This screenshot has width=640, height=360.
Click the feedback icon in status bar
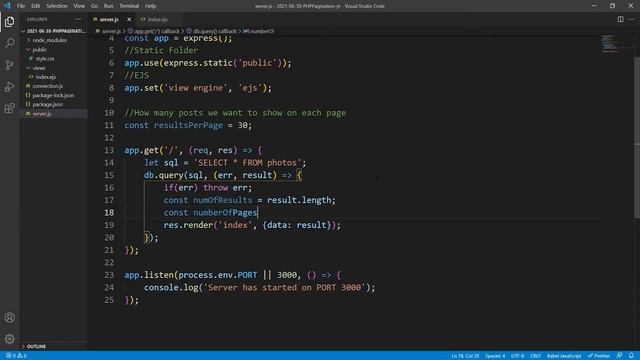tap(620, 356)
